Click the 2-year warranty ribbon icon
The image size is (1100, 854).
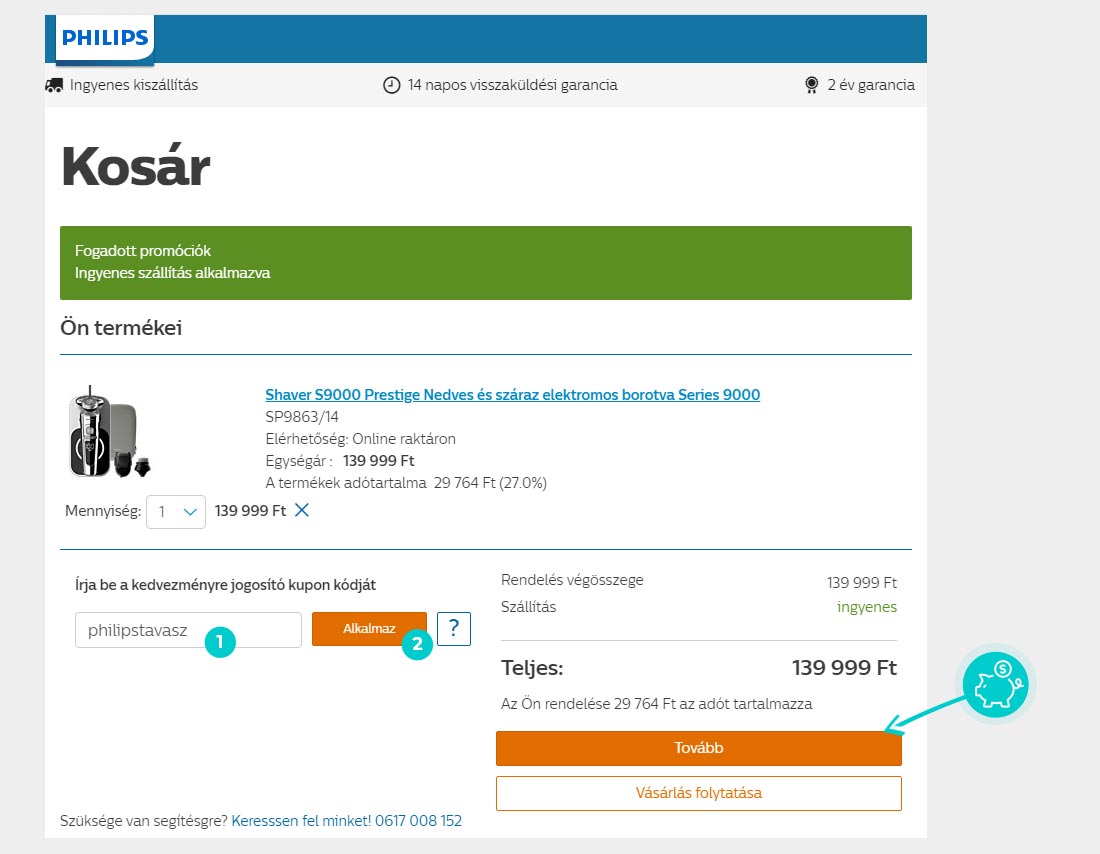[812, 86]
